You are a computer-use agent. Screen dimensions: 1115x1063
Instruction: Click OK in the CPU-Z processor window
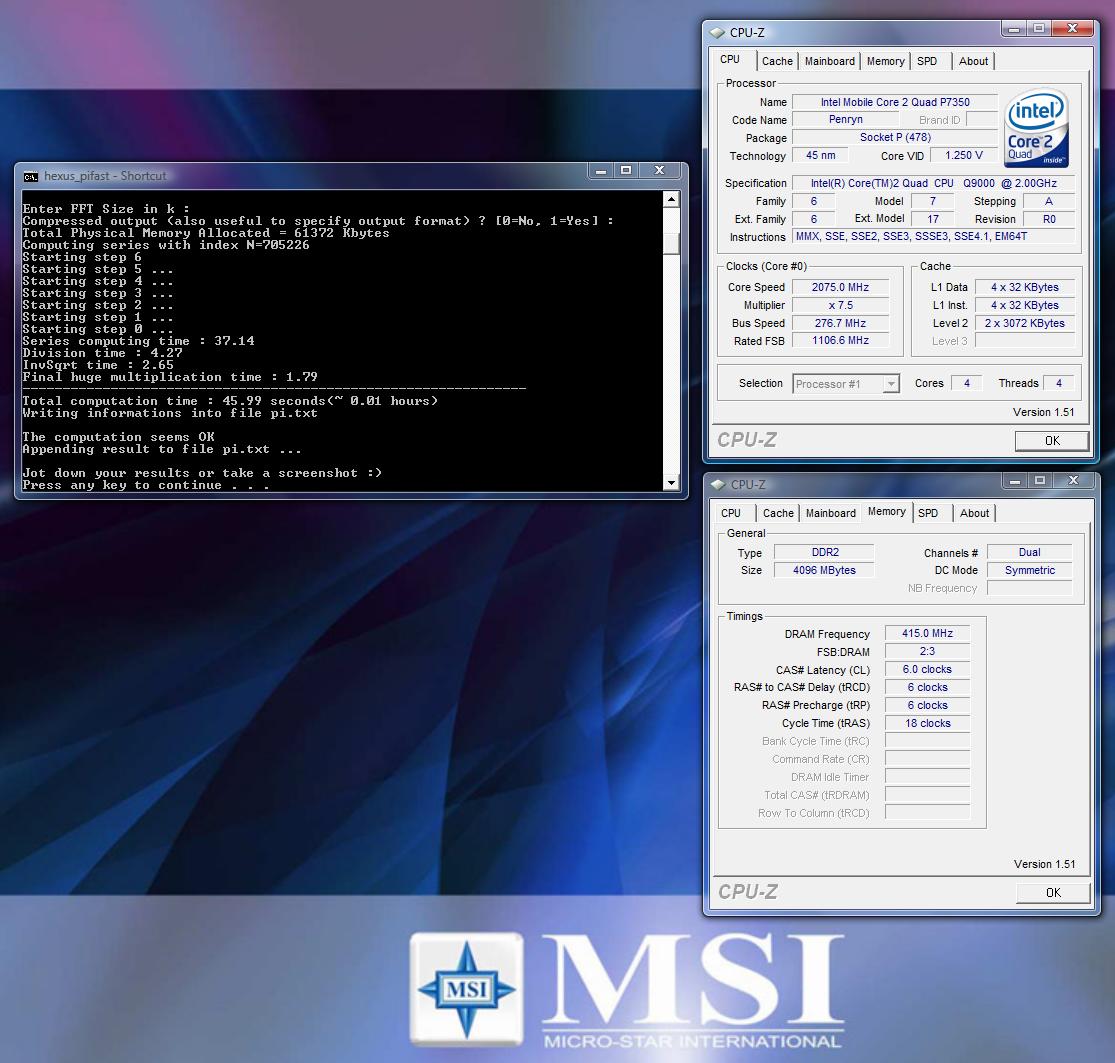tap(1052, 441)
